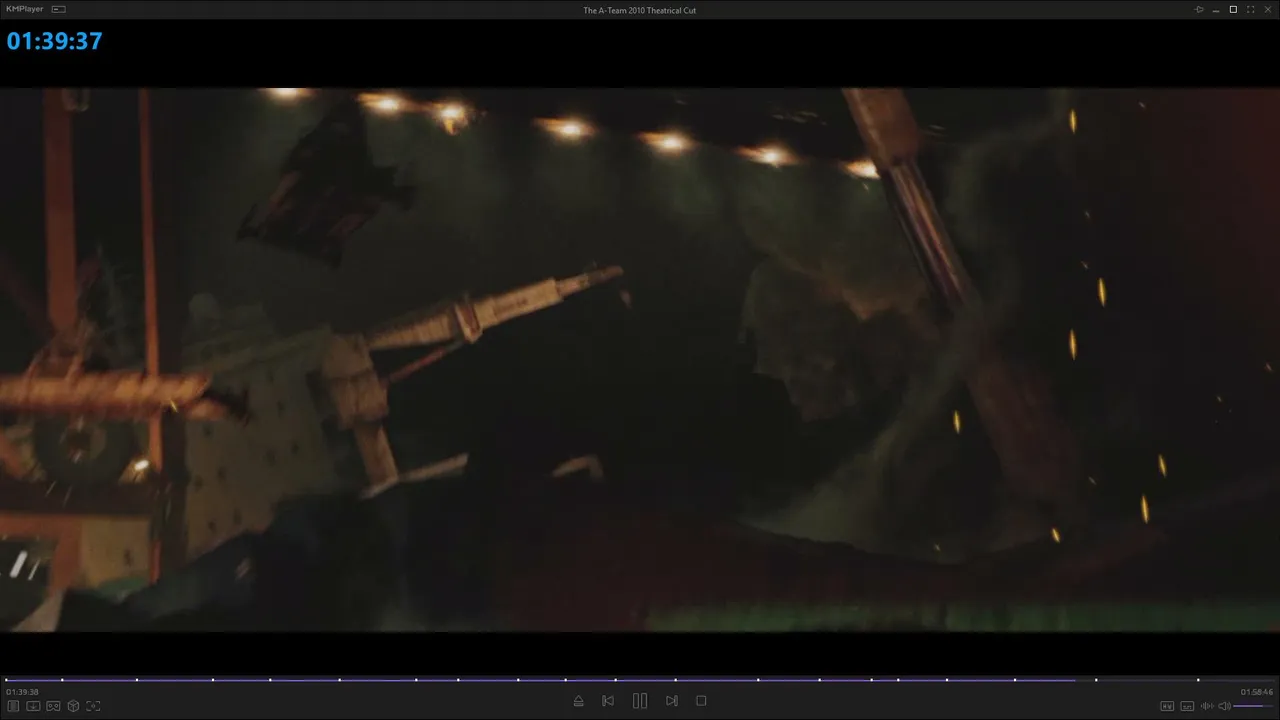Minimize the KMPlayer window

coord(1216,9)
